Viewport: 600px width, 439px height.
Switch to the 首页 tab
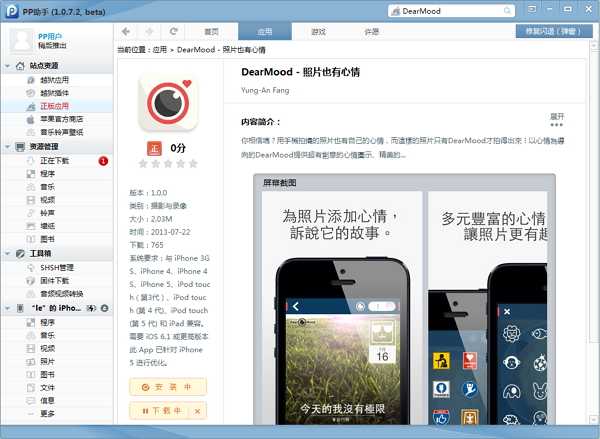[211, 31]
